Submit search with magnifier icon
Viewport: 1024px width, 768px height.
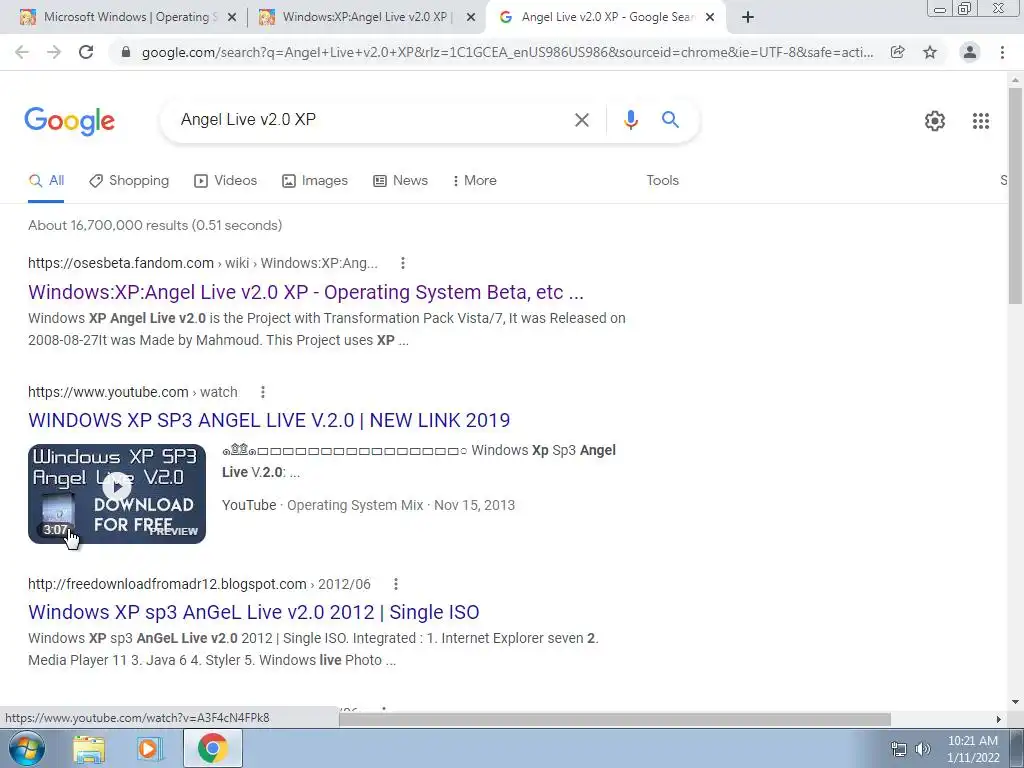pos(670,120)
